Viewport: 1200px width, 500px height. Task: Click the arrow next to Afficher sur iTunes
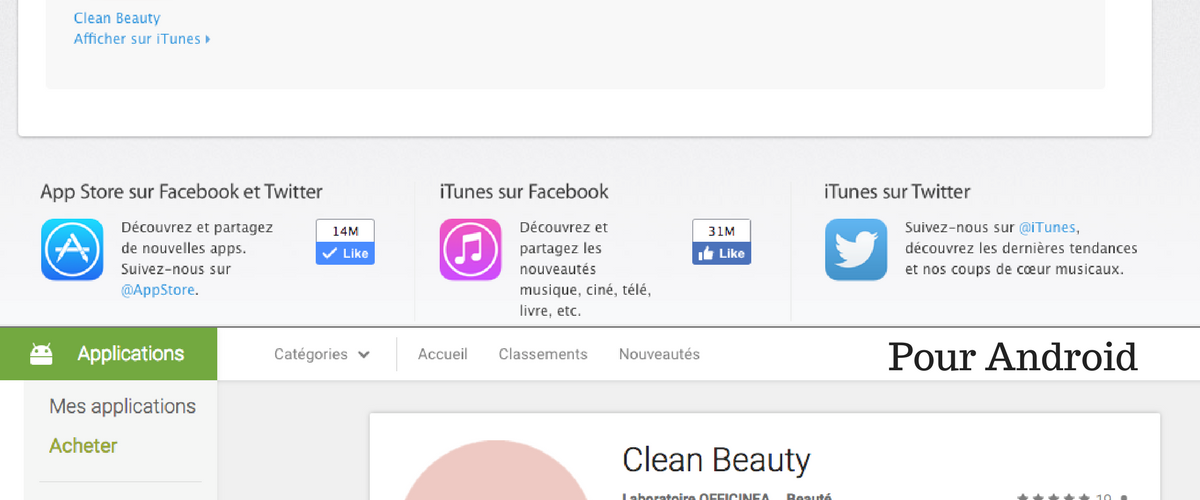click(208, 40)
